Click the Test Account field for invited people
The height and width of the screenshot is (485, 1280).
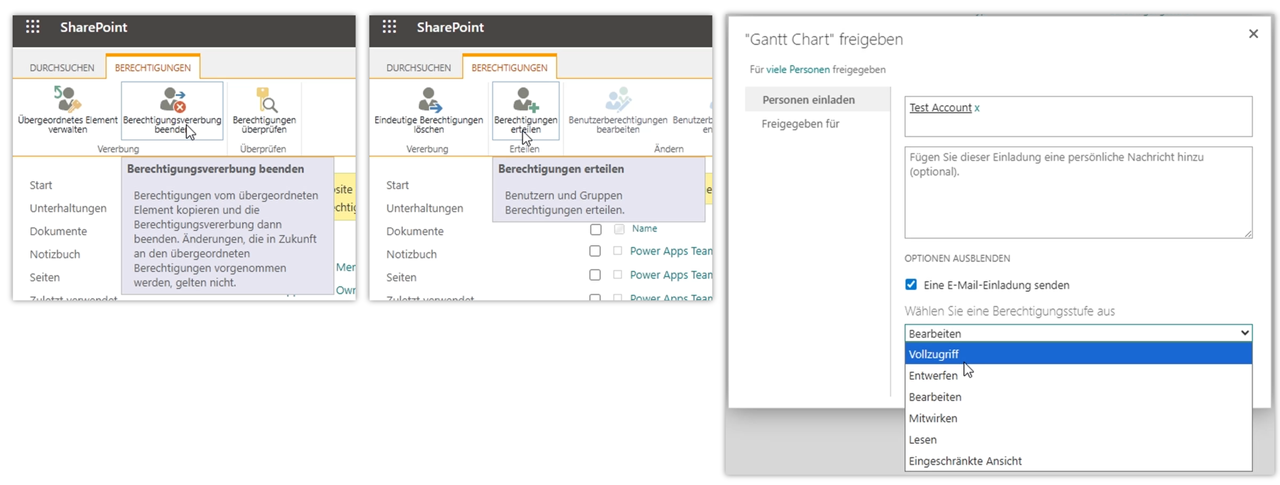[x=1078, y=116]
